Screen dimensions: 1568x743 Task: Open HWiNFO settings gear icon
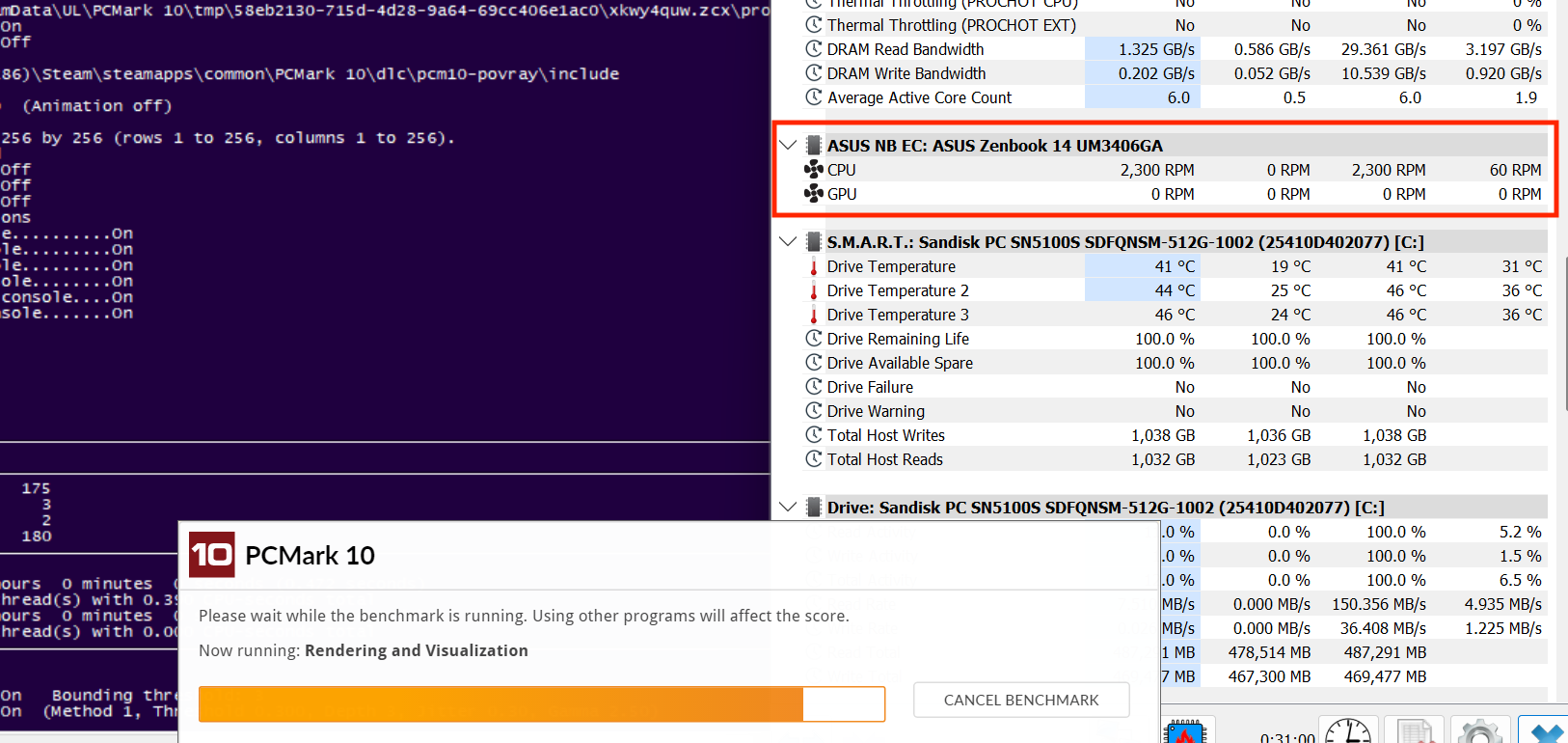[x=1479, y=732]
